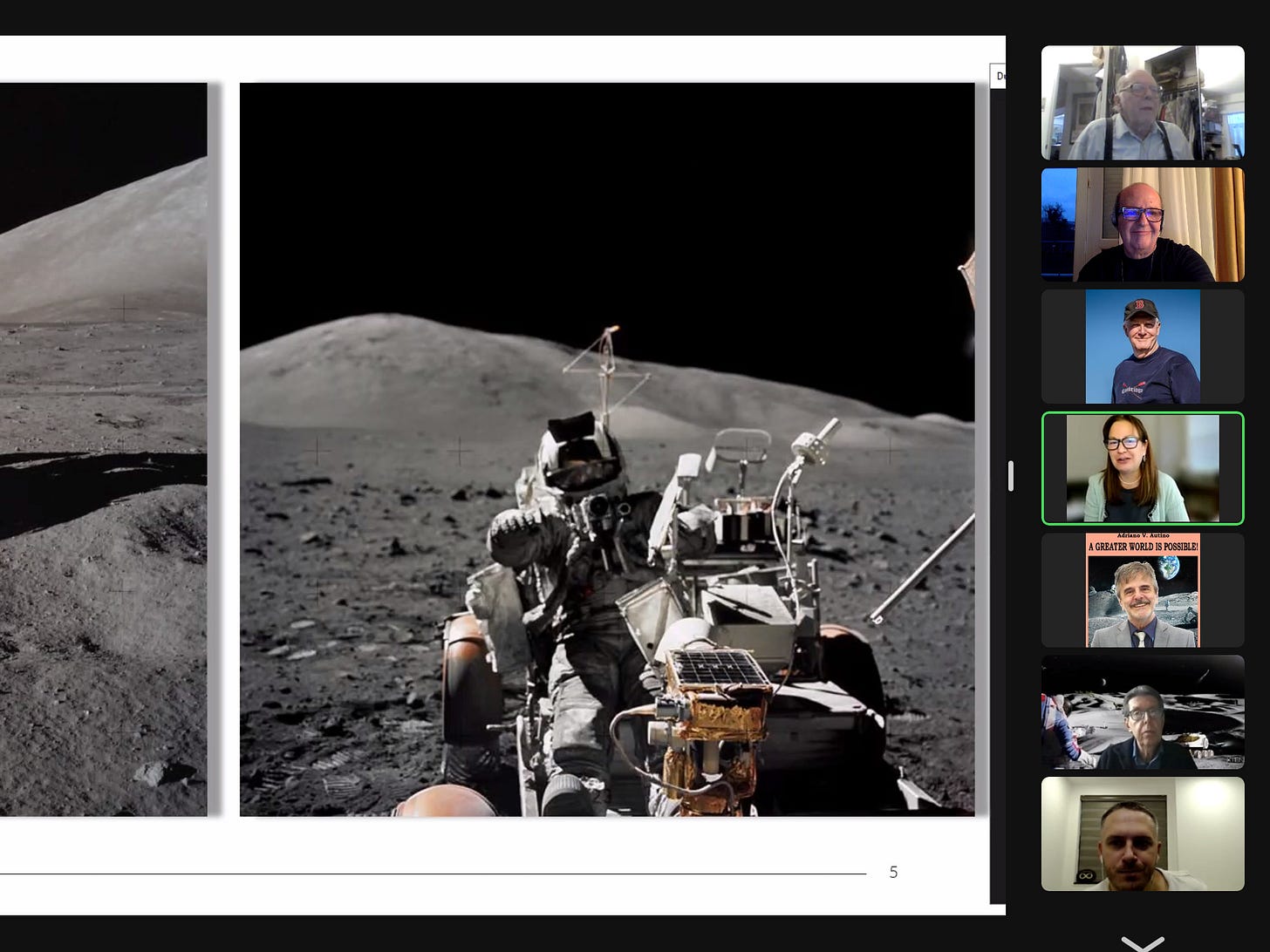Select video tile of man beside orange curtain

(1143, 225)
